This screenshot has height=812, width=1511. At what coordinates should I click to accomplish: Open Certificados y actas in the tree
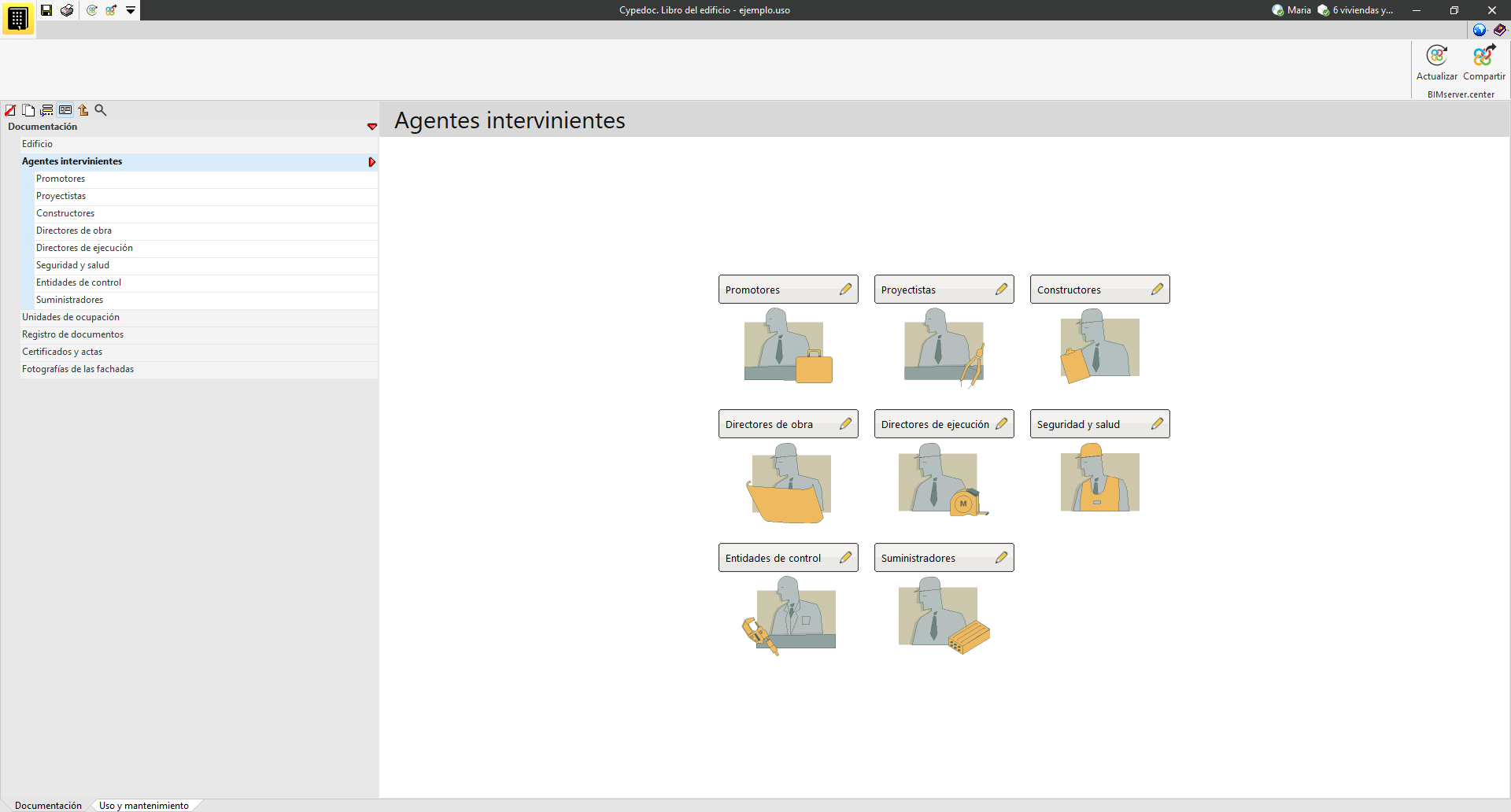(x=199, y=352)
